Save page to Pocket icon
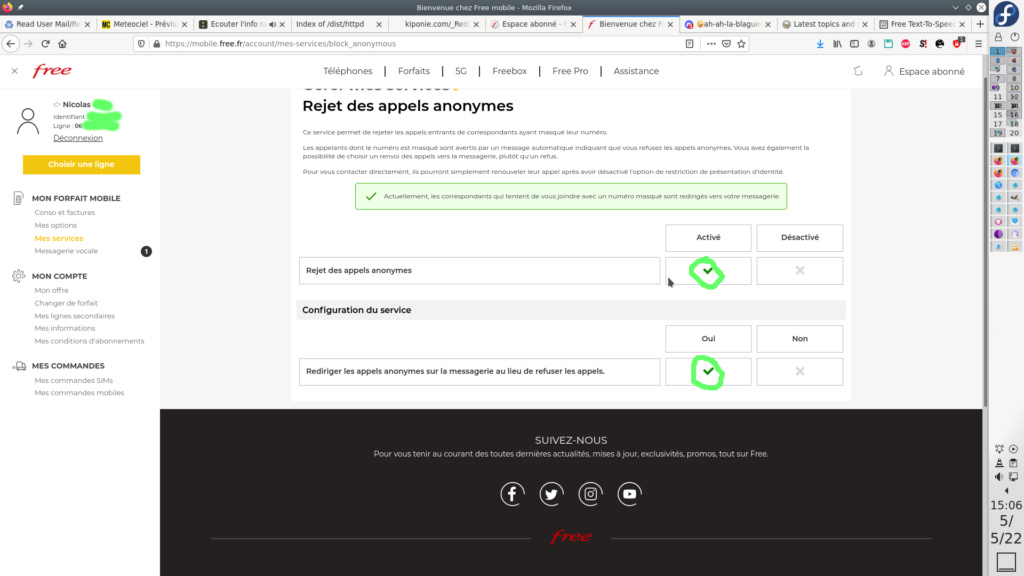Screen dimensions: 1024x576 tap(726, 44)
